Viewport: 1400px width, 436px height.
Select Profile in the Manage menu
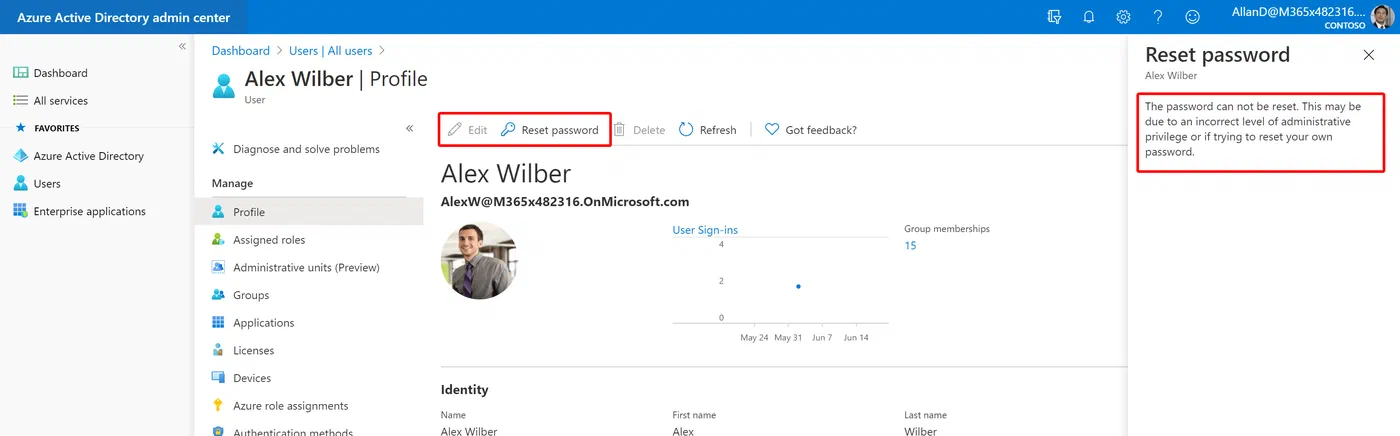click(309, 212)
